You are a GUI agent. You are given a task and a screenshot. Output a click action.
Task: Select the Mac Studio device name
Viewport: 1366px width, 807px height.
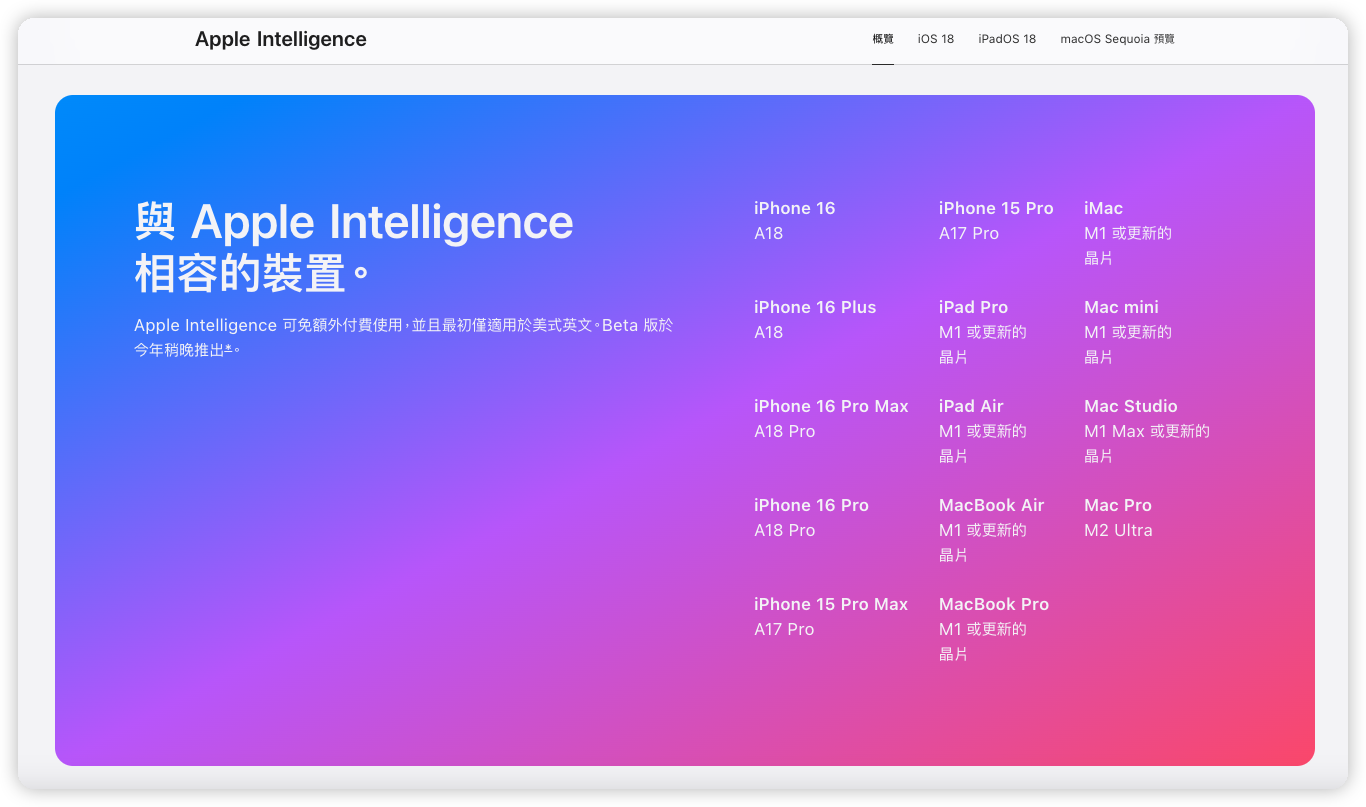(x=1131, y=406)
